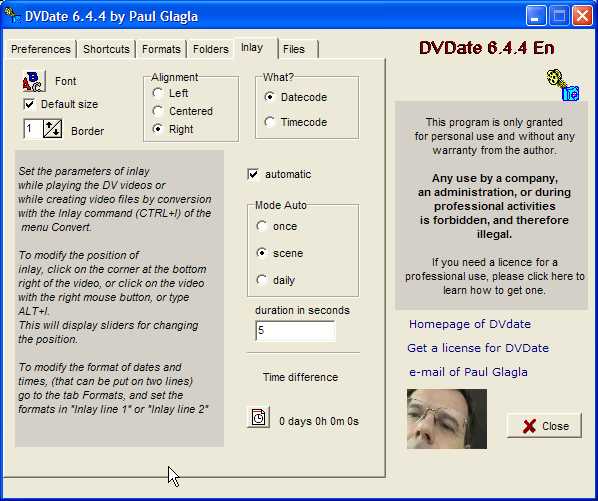This screenshot has width=598, height=501.
Task: Click the duration in seconds field
Action: (296, 330)
